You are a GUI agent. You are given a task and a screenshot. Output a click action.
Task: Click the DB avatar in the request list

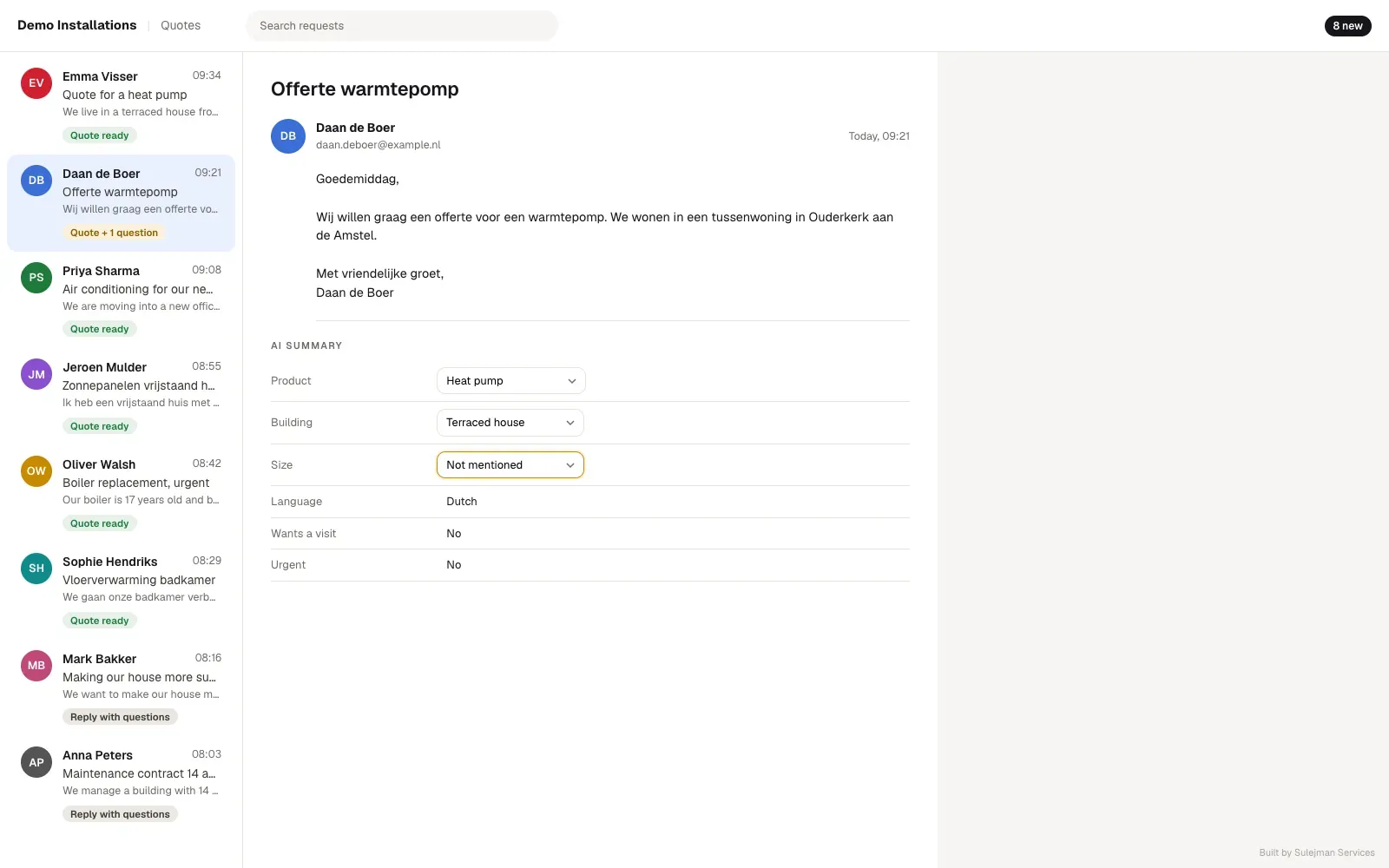tap(36, 181)
